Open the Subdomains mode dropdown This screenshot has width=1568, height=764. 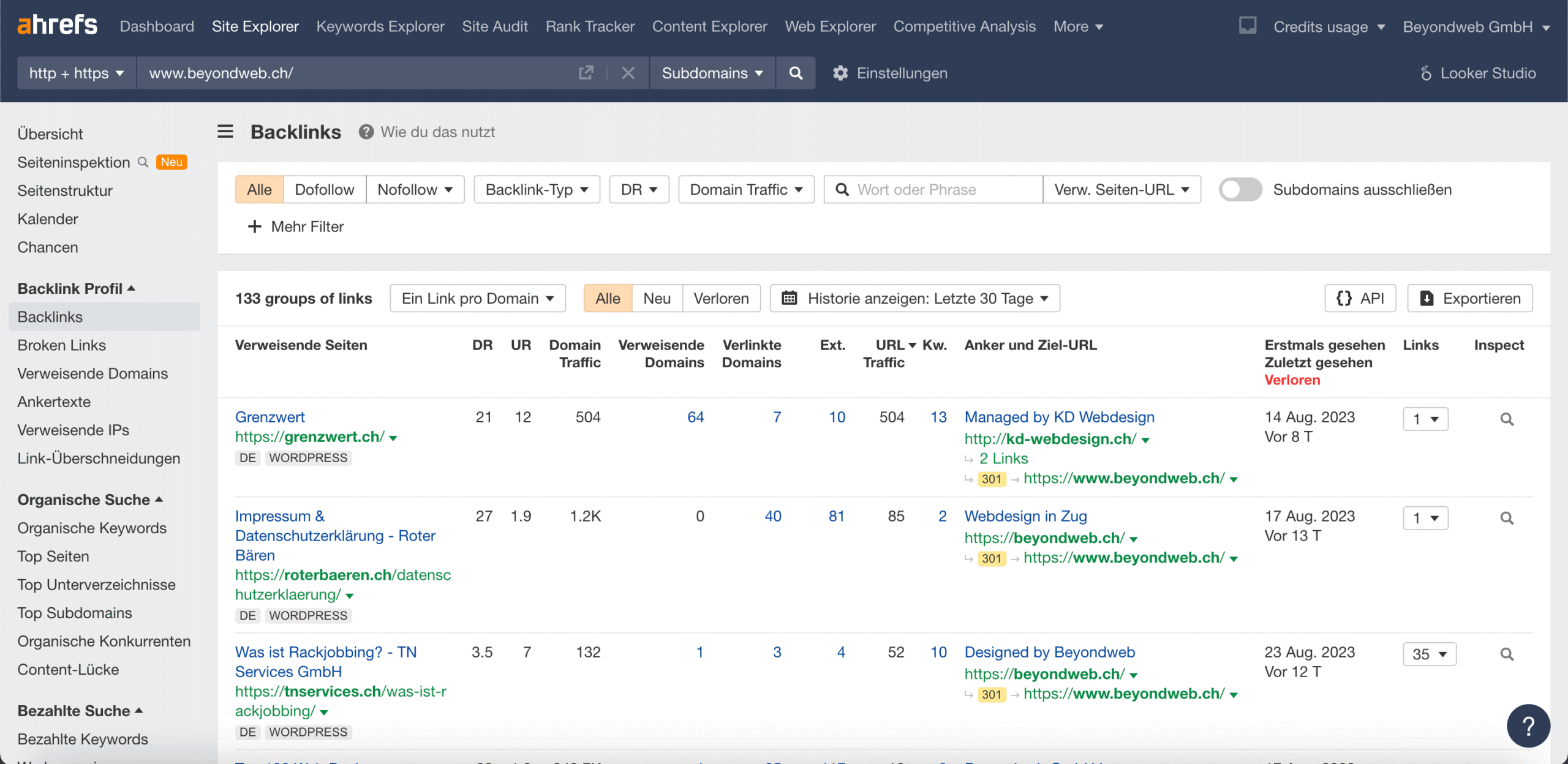(712, 73)
